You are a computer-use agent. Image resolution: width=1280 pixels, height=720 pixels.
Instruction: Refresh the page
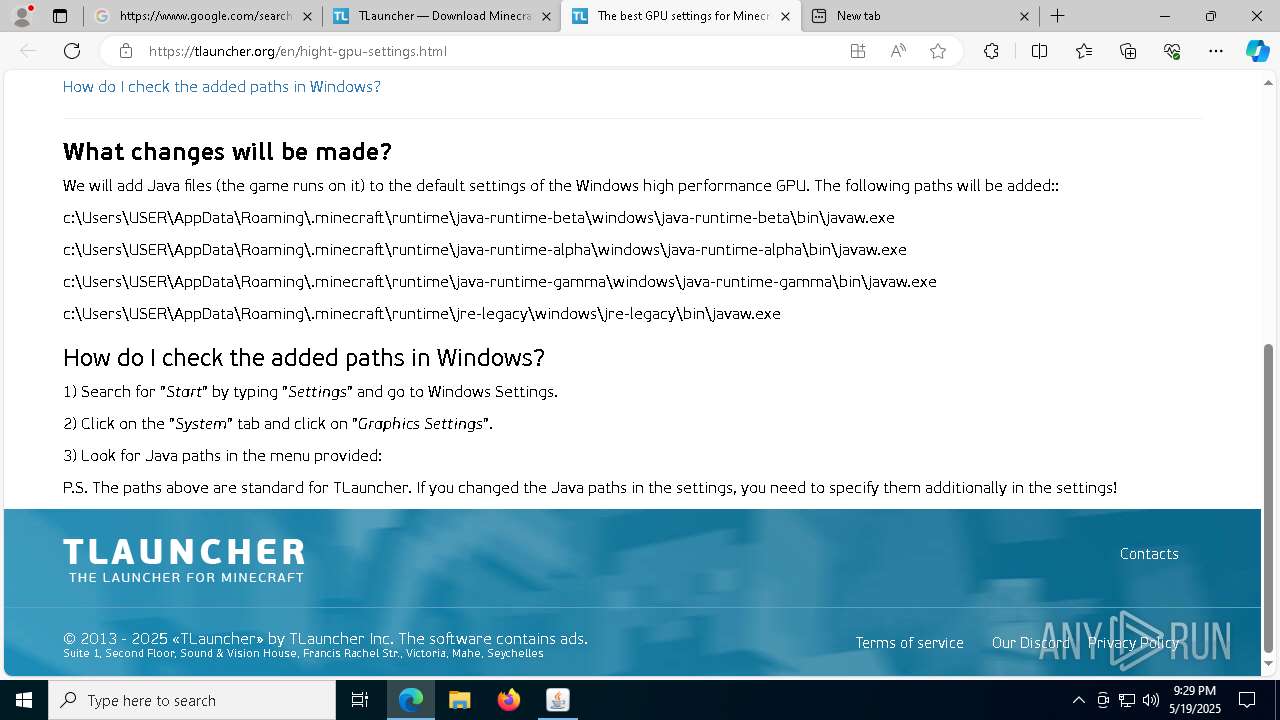pyautogui.click(x=72, y=51)
